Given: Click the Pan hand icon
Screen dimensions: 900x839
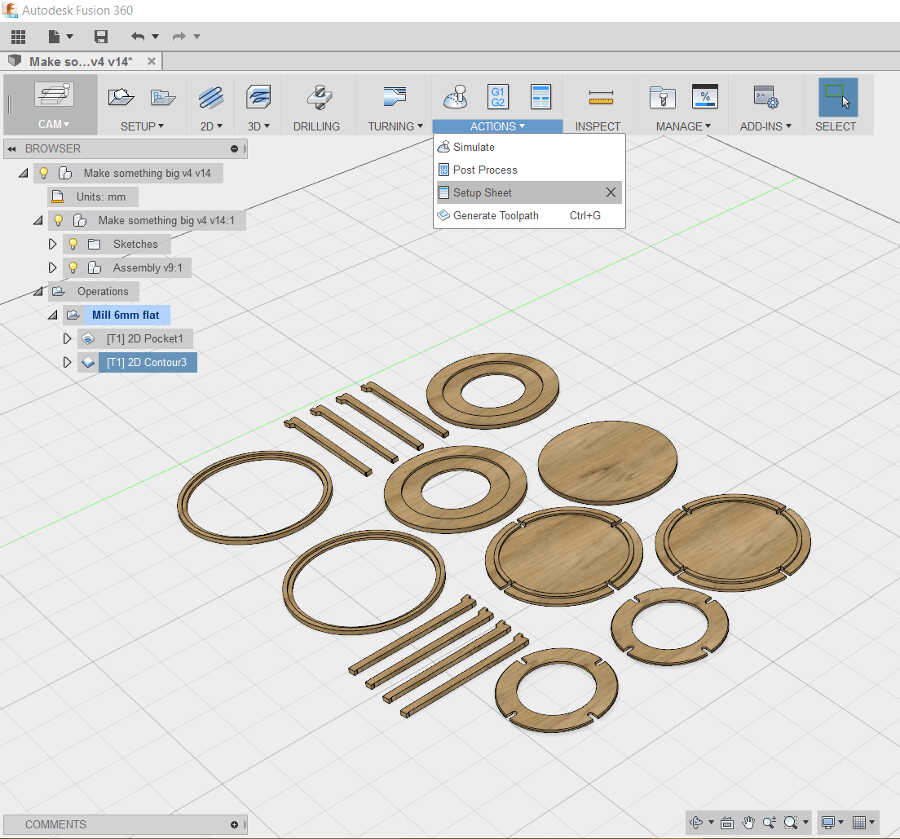Looking at the screenshot, I should [748, 823].
